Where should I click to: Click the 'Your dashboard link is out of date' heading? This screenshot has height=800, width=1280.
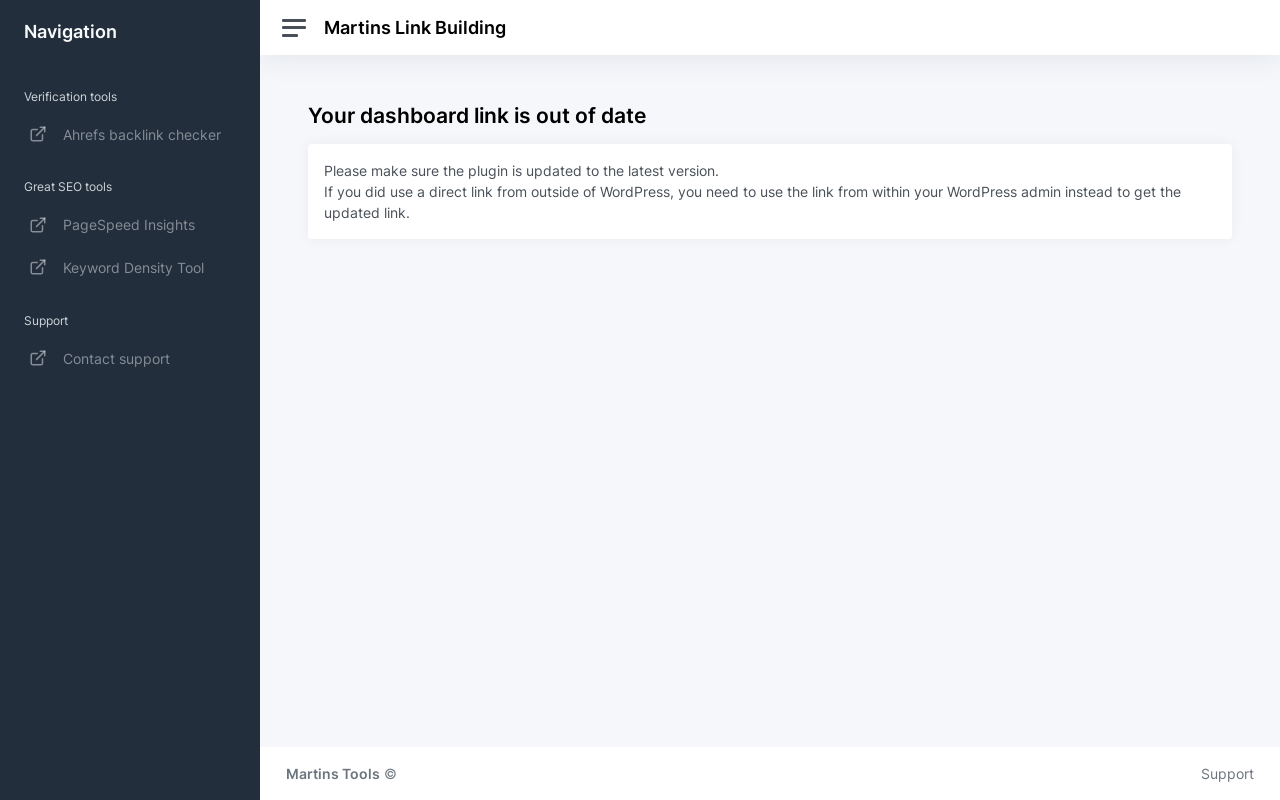[x=477, y=116]
